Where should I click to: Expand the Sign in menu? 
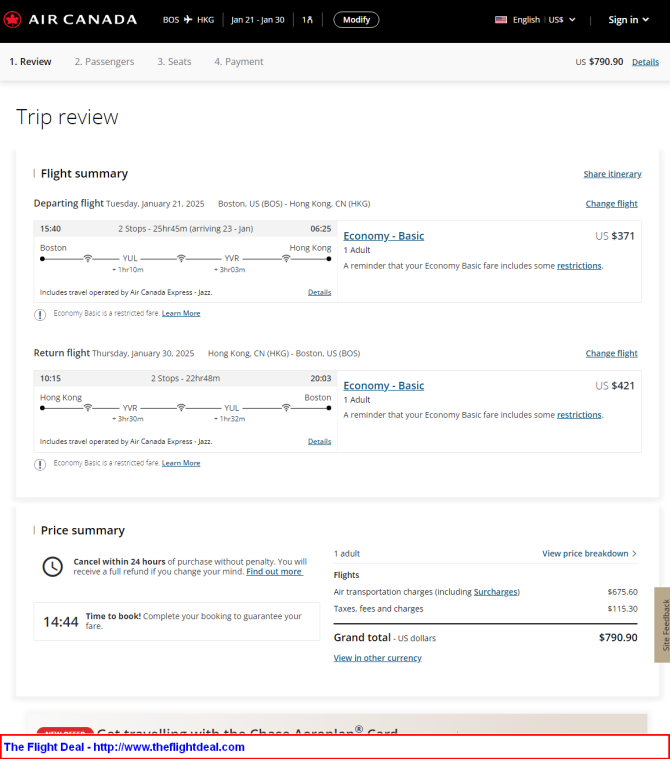click(628, 20)
